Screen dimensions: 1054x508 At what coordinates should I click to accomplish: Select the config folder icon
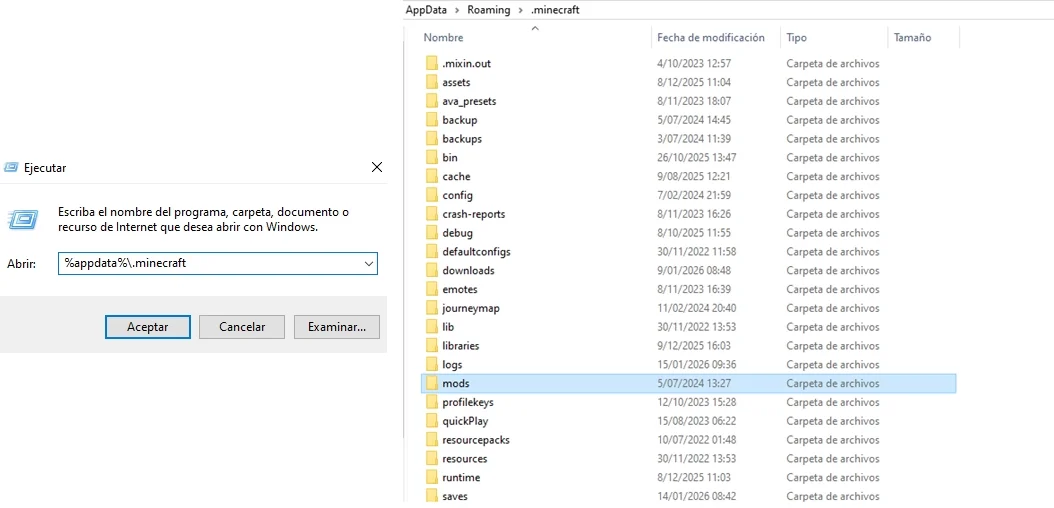click(432, 195)
